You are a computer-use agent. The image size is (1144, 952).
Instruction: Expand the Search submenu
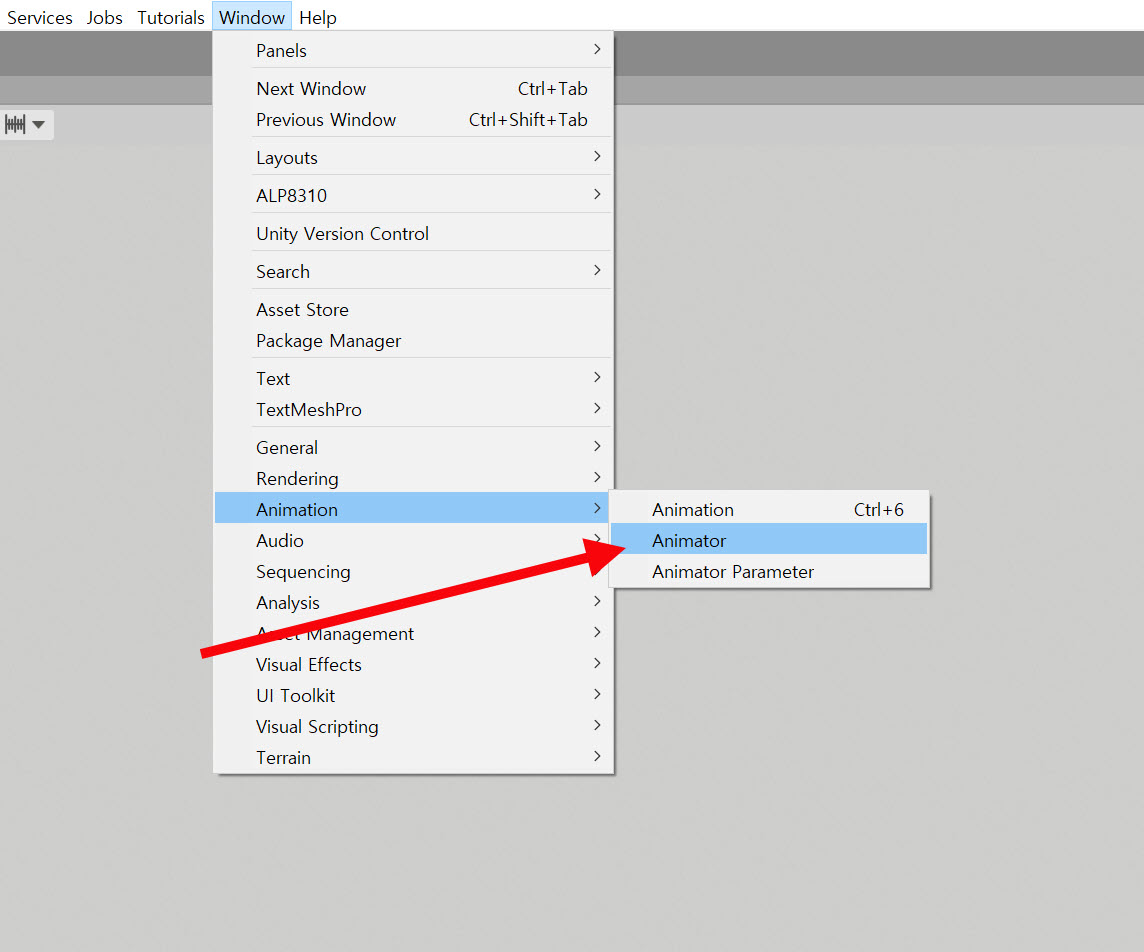tap(413, 271)
